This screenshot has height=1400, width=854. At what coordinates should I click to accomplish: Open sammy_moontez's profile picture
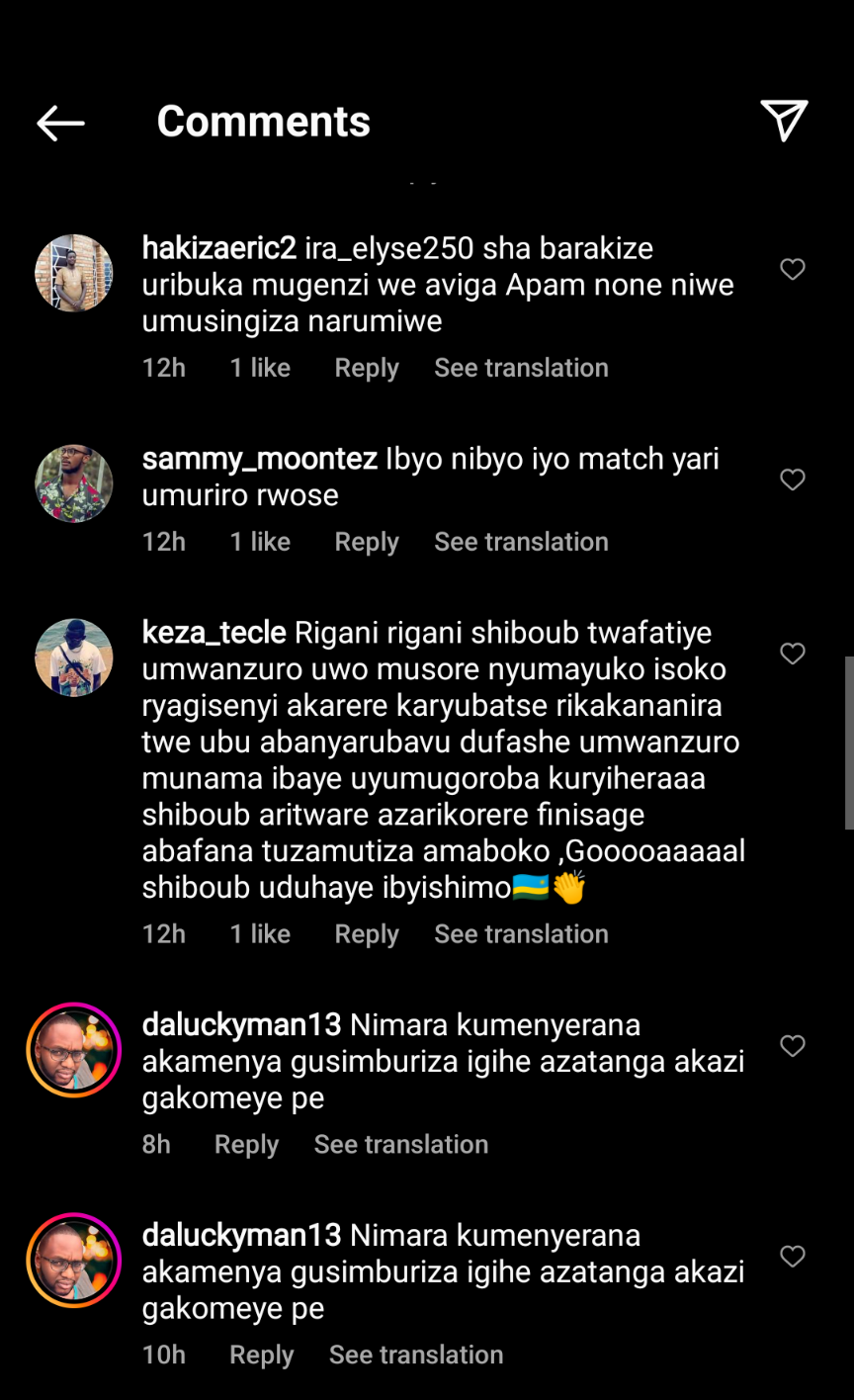[74, 483]
